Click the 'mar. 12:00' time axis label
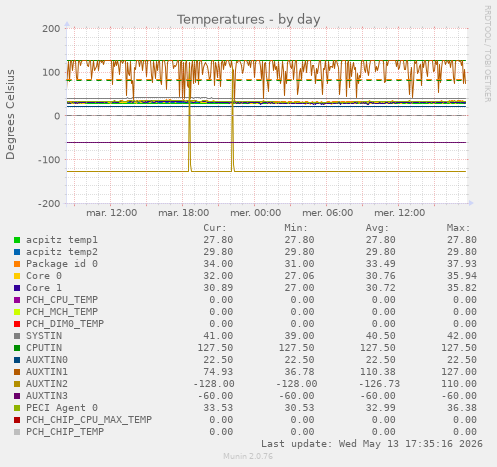 tap(112, 213)
